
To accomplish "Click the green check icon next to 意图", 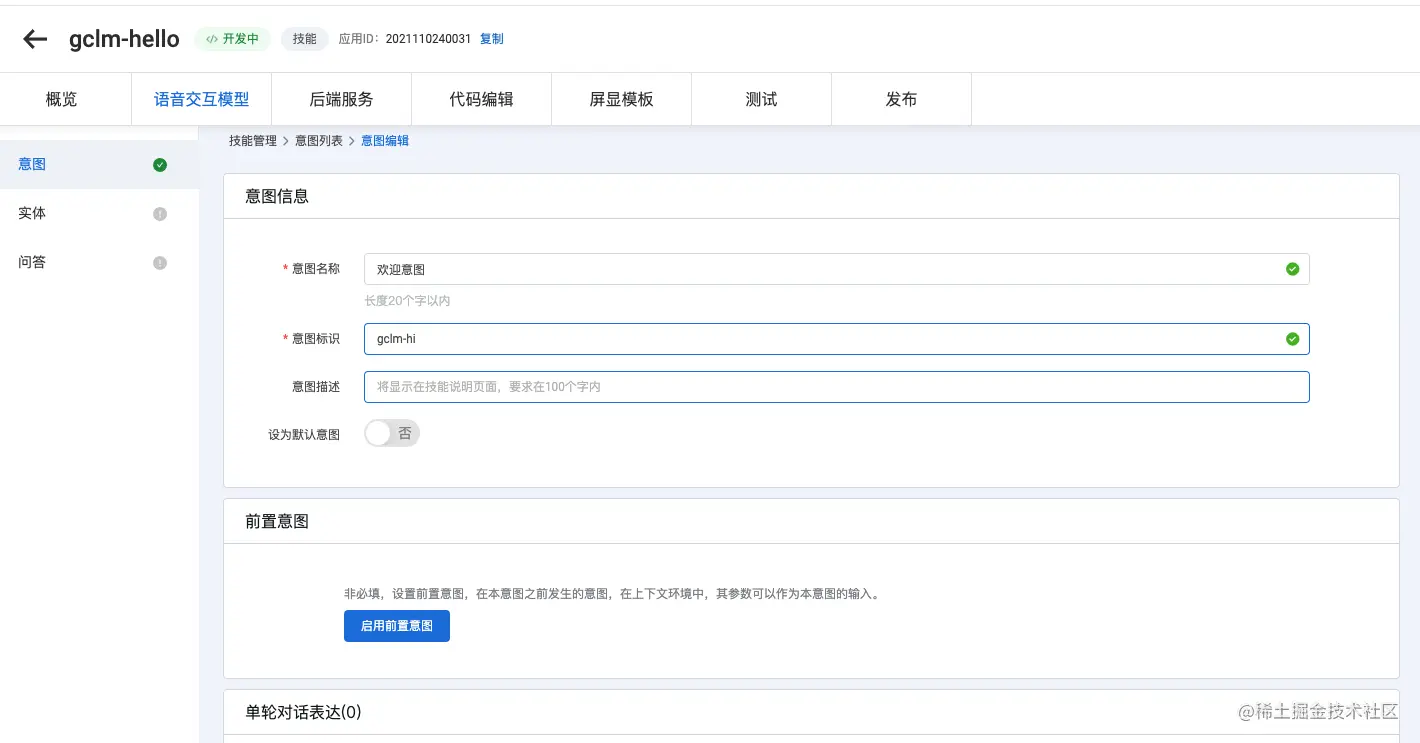I will [160, 164].
